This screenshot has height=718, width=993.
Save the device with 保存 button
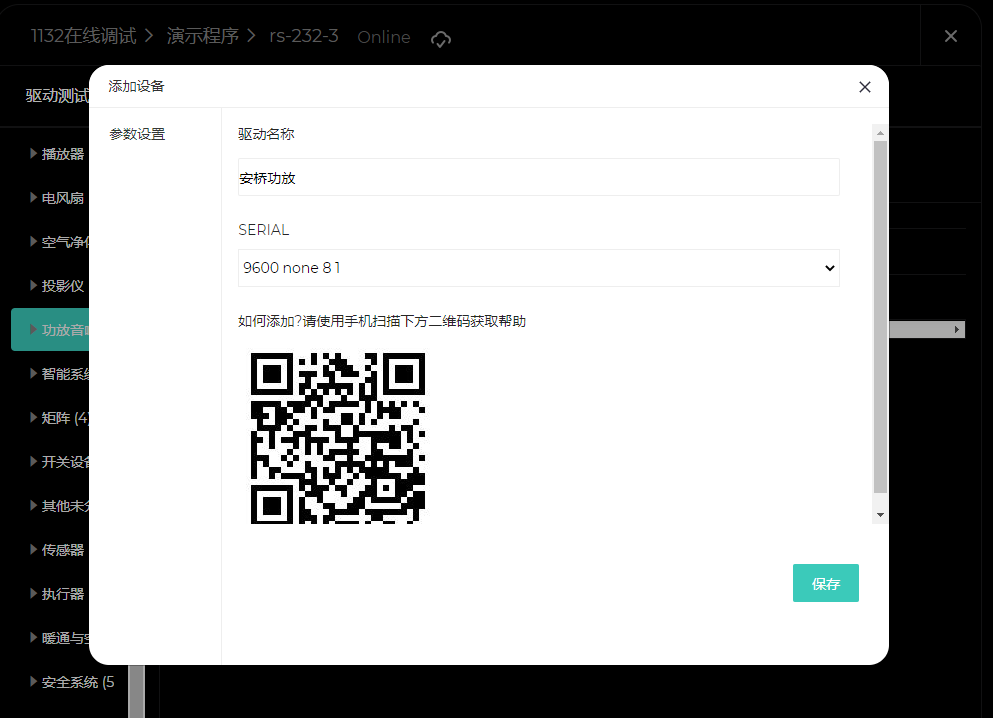(826, 583)
